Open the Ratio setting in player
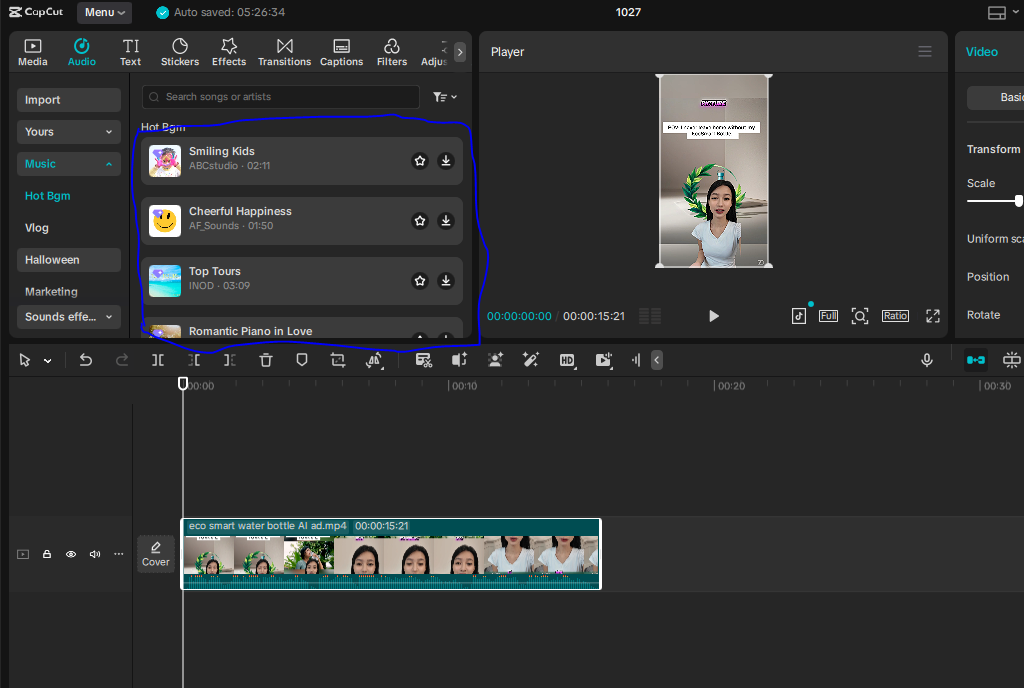Viewport: 1024px width, 688px height. pyautogui.click(x=895, y=316)
